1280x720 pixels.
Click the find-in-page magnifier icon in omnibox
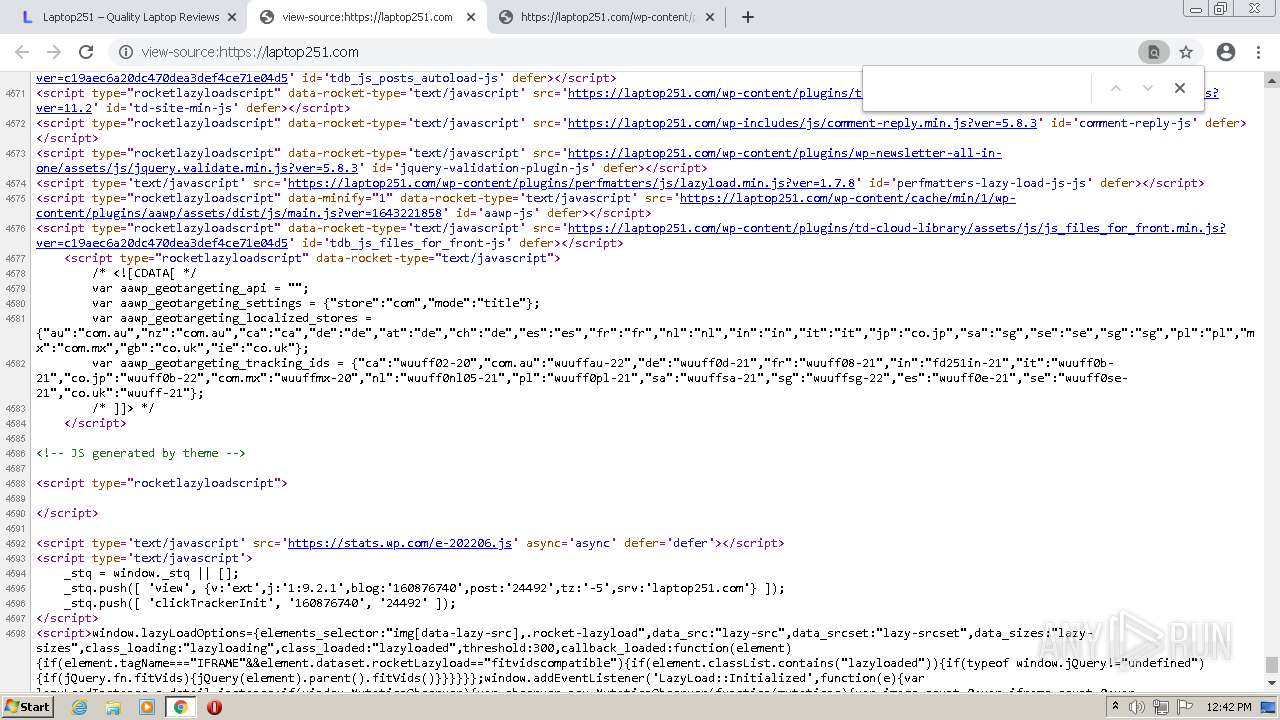1153,52
